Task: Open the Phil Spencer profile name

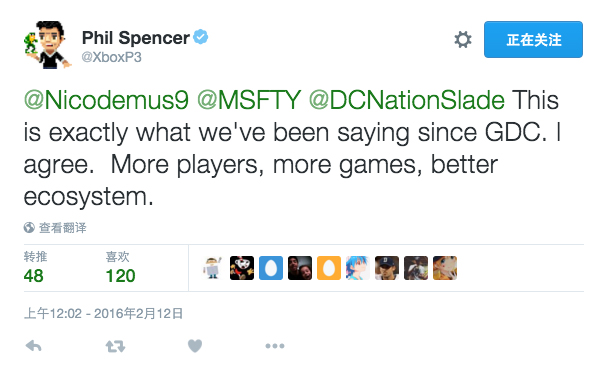Action: (136, 38)
